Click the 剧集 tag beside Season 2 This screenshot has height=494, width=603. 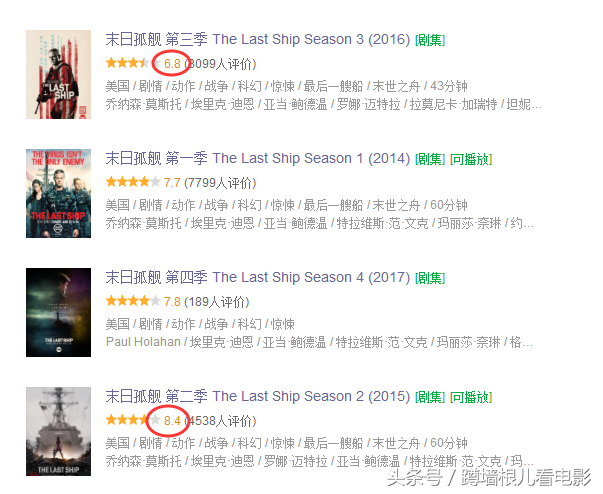pos(430,397)
